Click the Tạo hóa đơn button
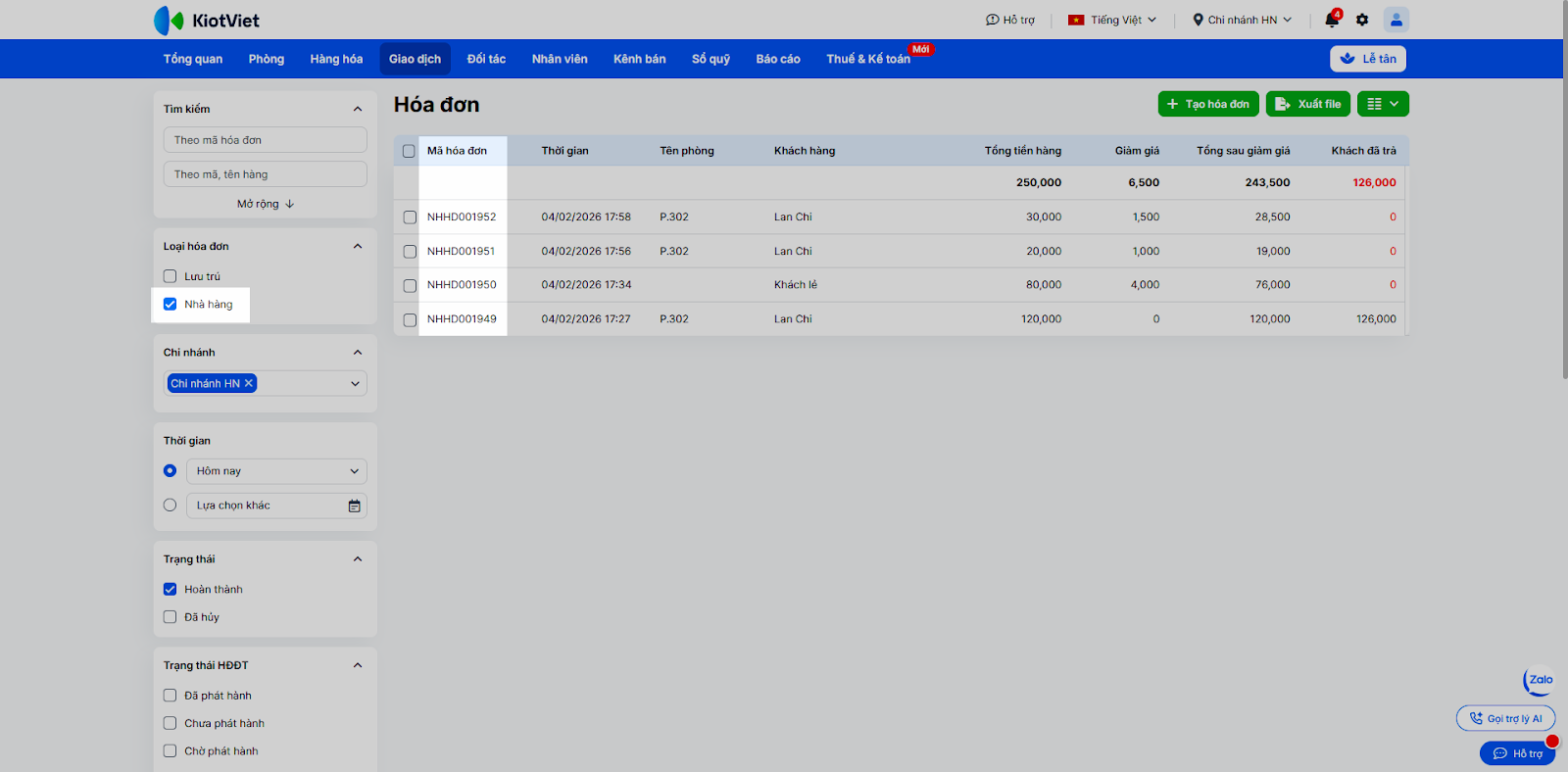 tap(1208, 104)
